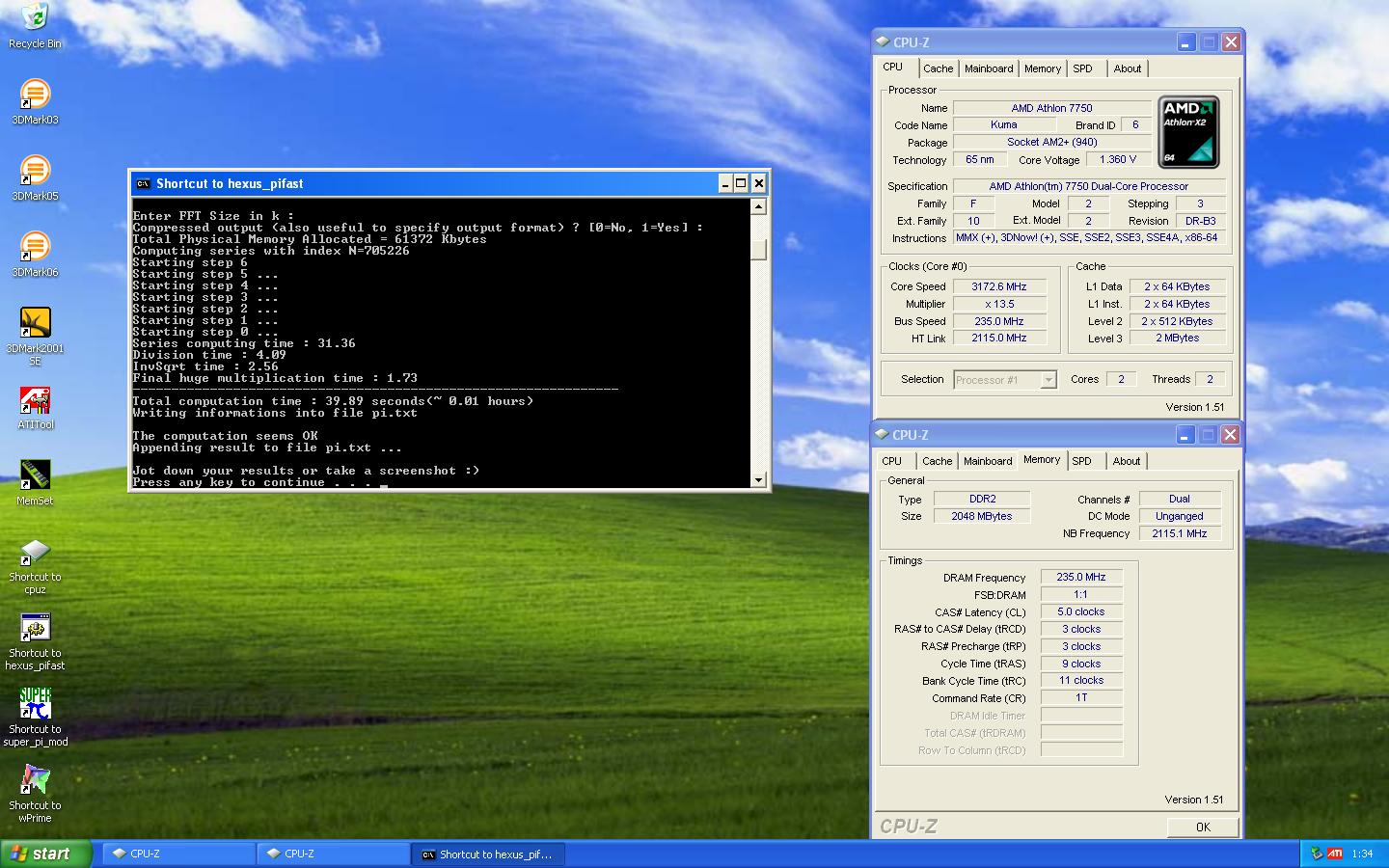This screenshot has width=1389, height=868.
Task: Switch to first CPU-Z taskbar button
Action: (177, 854)
